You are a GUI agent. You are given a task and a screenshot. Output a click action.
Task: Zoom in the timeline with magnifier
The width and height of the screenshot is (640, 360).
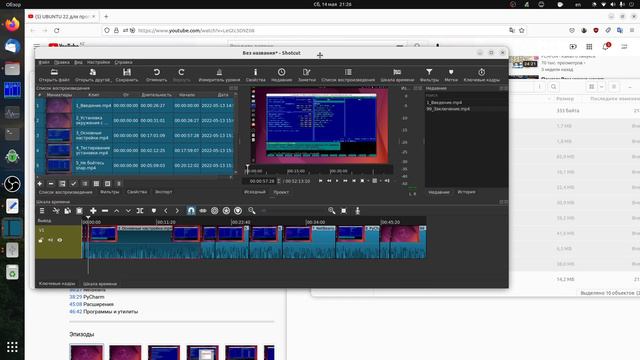pyautogui.click(x=331, y=211)
